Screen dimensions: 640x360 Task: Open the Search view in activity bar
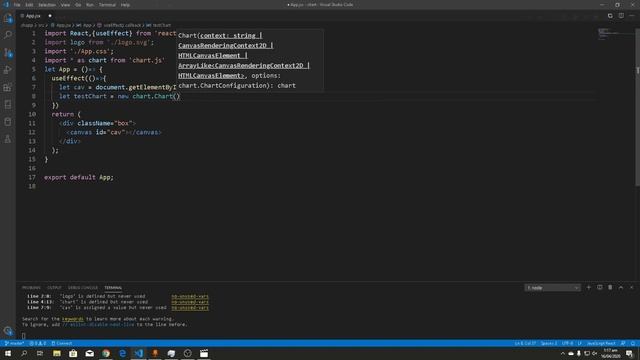[8, 35]
